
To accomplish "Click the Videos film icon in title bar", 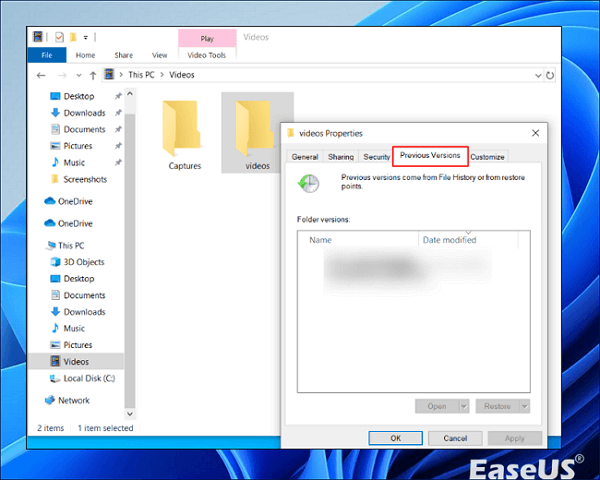I will (x=38, y=37).
